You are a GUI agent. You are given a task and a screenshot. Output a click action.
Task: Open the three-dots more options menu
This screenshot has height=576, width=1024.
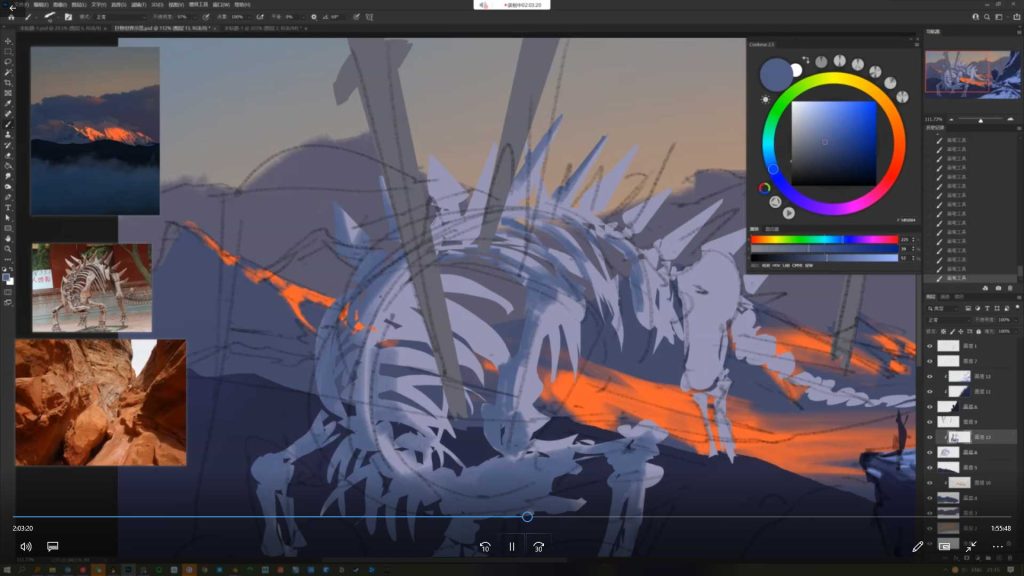click(x=998, y=547)
